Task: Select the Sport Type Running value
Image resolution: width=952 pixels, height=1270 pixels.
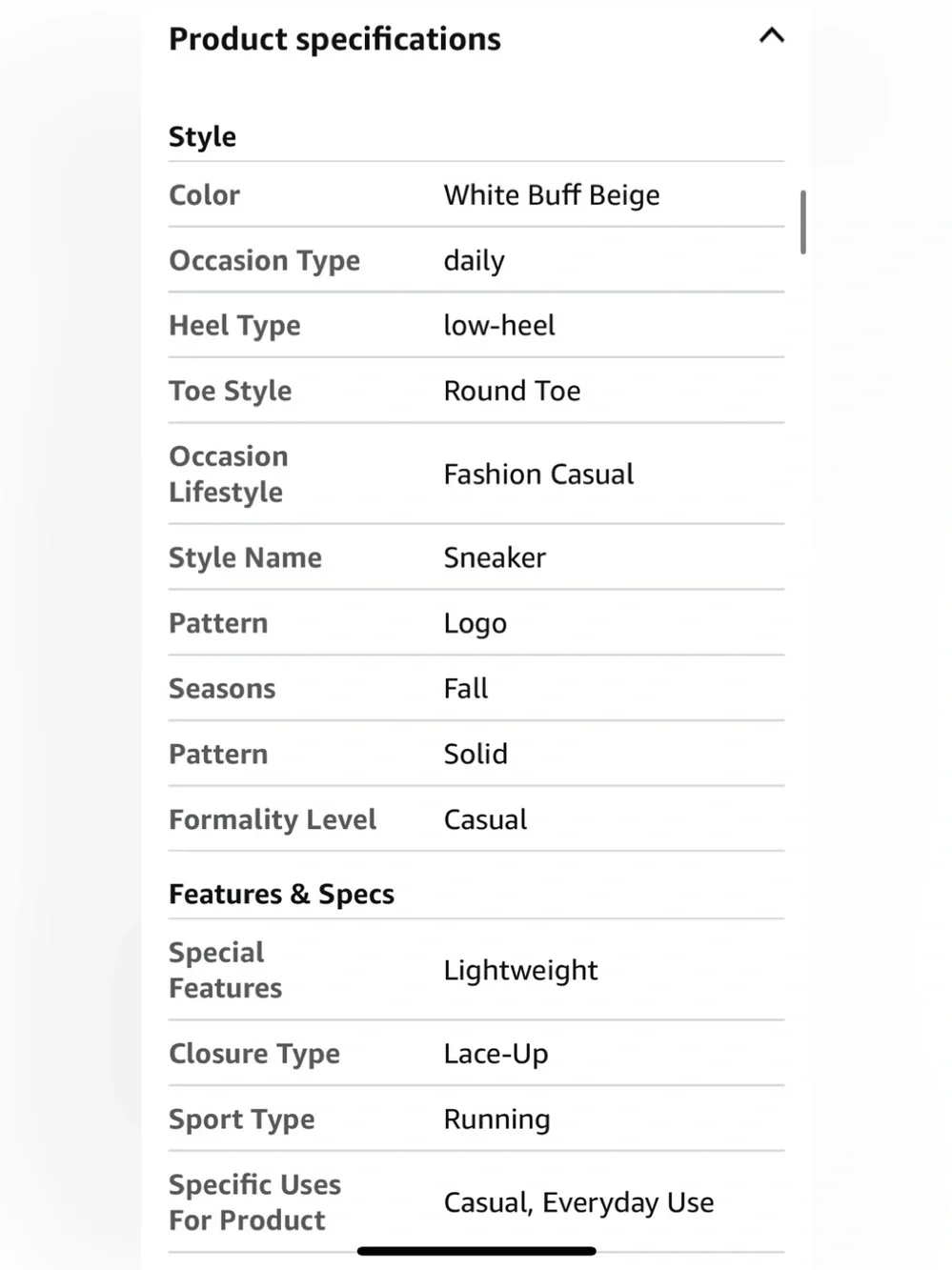Action: tap(496, 1119)
